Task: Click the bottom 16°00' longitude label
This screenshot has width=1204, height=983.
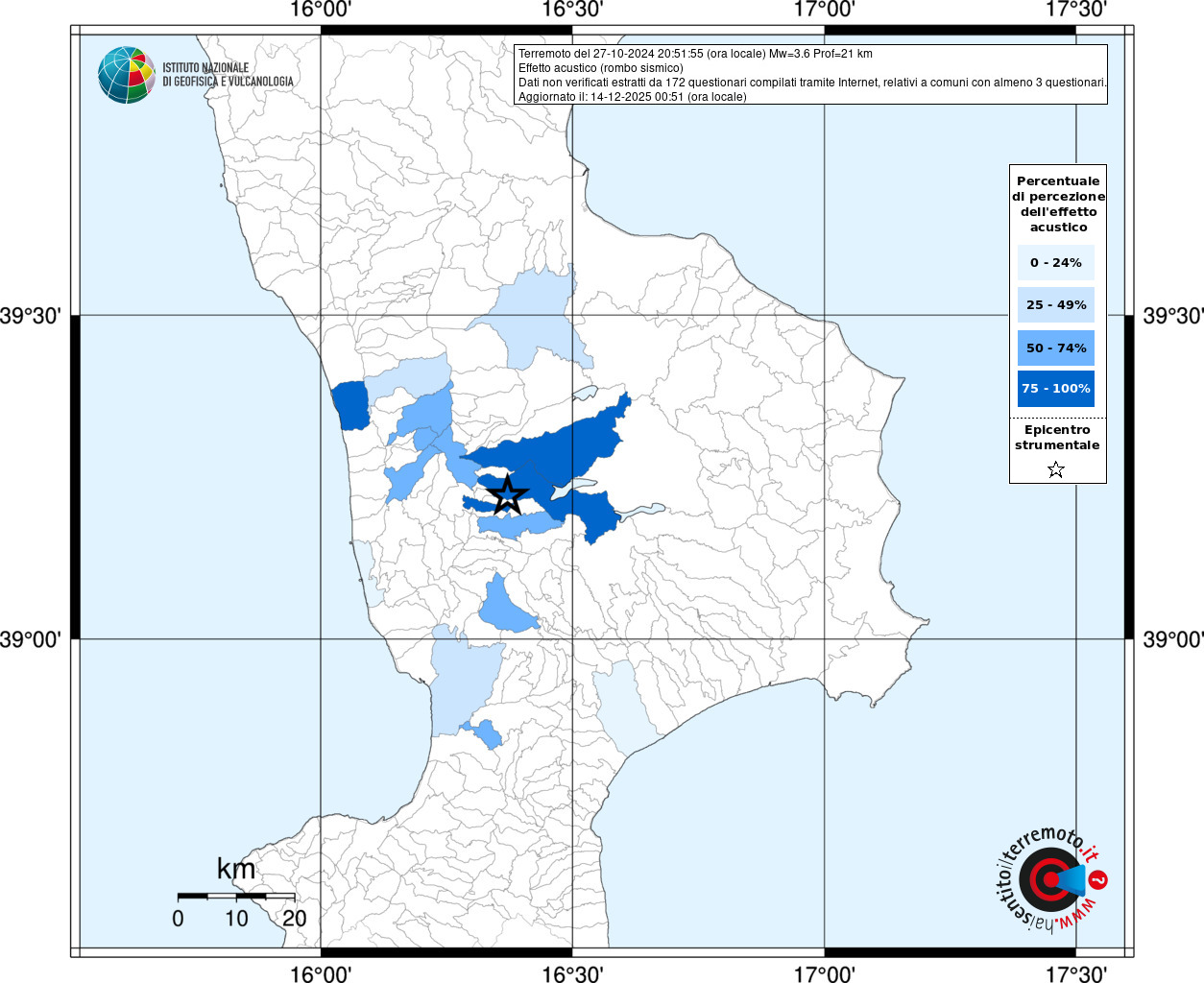Action: [x=321, y=973]
